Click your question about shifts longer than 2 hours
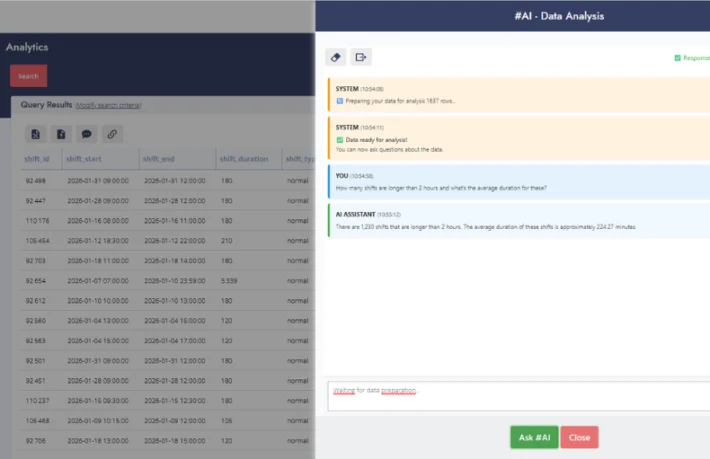The image size is (710, 459). click(x=519, y=182)
